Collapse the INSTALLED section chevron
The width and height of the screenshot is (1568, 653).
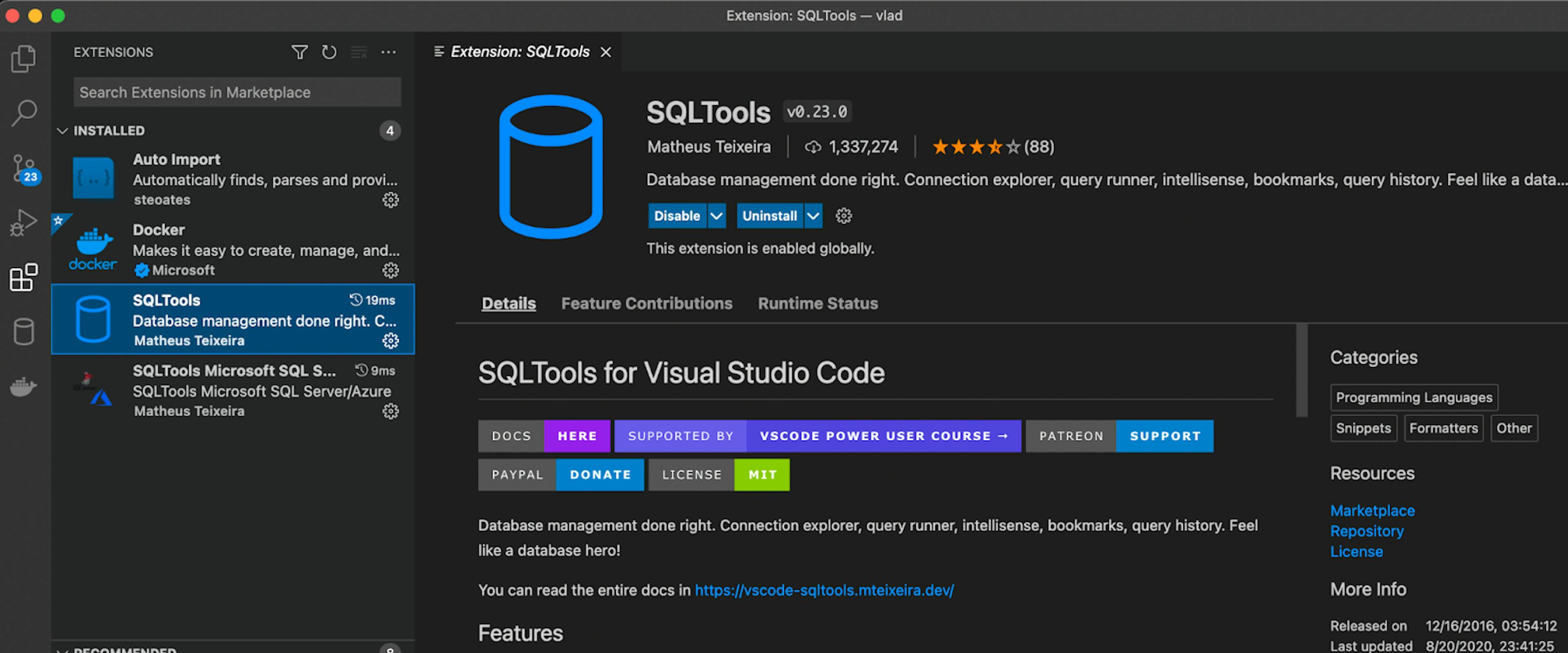(62, 130)
